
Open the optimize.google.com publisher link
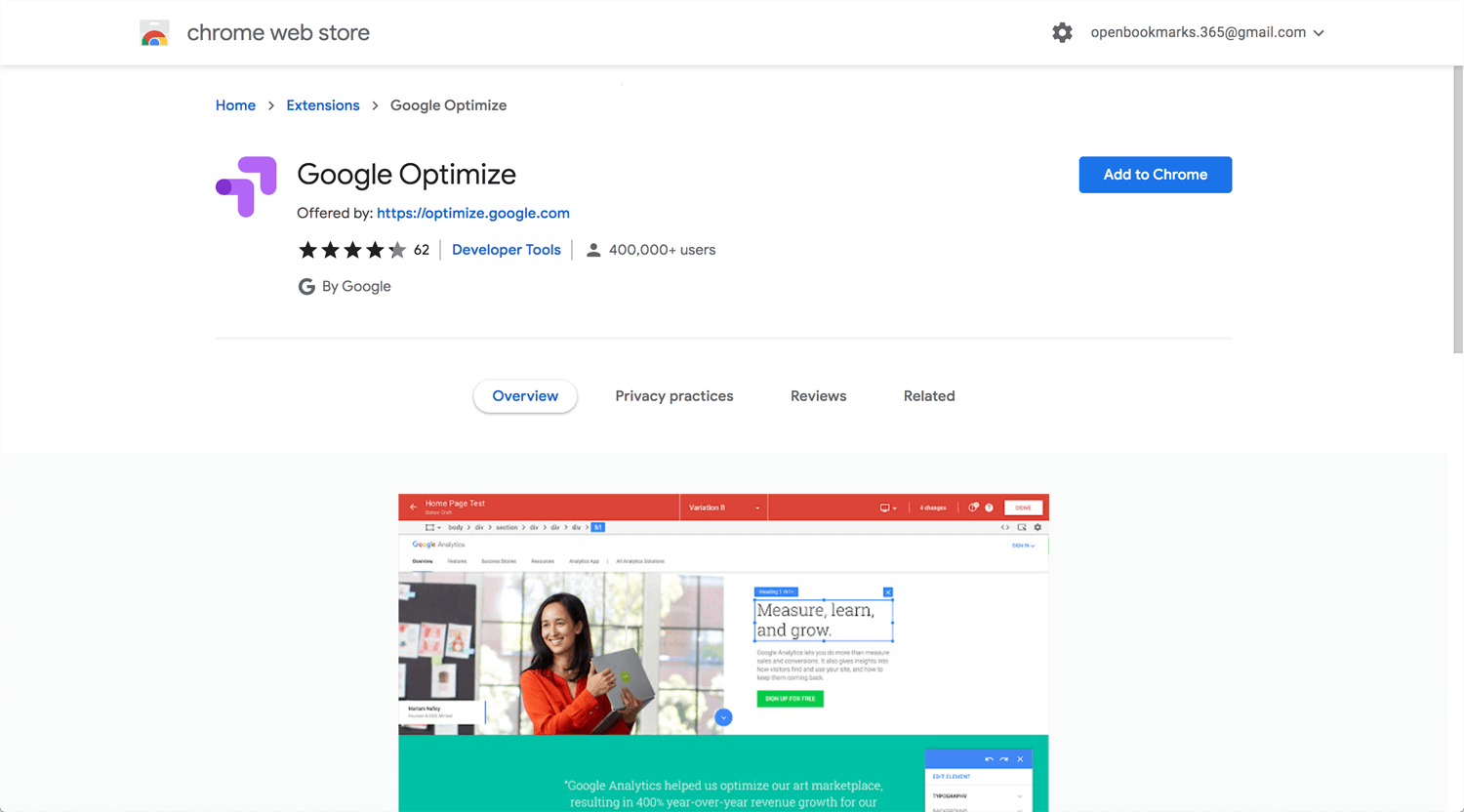pos(473,213)
